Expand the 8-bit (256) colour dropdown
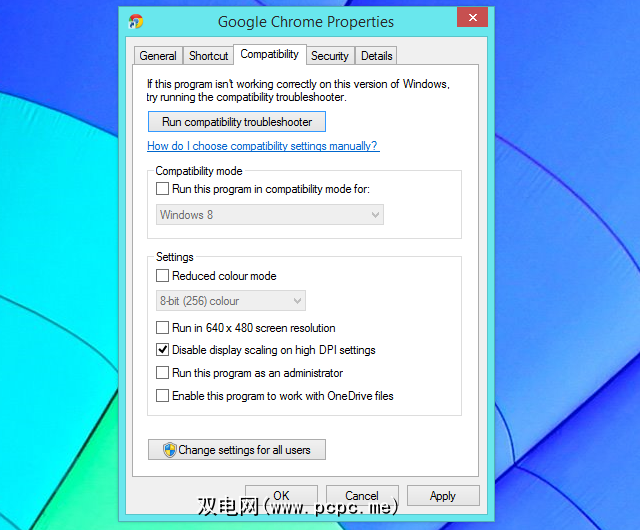 point(231,301)
